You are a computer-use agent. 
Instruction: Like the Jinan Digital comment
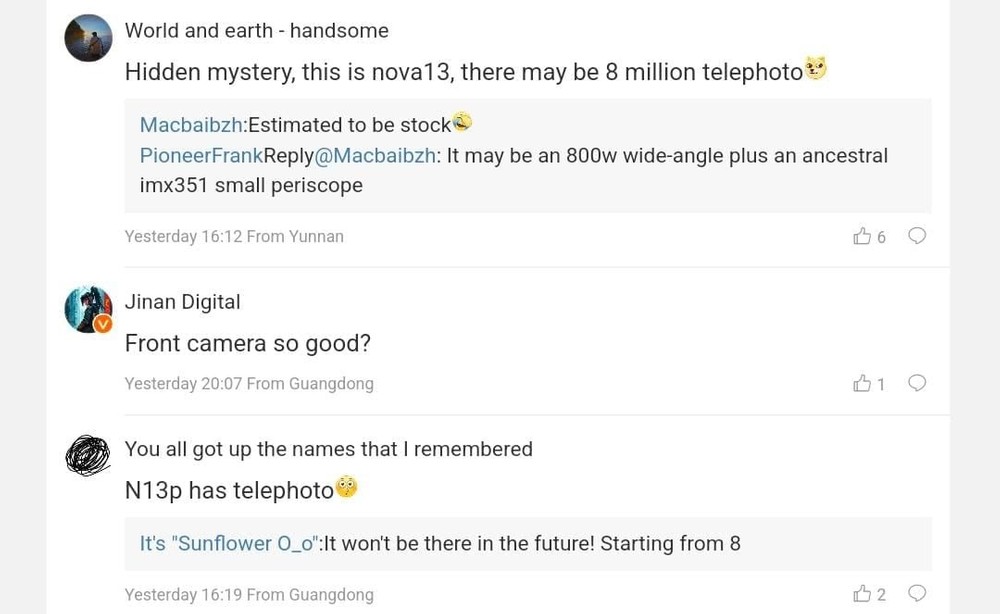click(x=862, y=384)
